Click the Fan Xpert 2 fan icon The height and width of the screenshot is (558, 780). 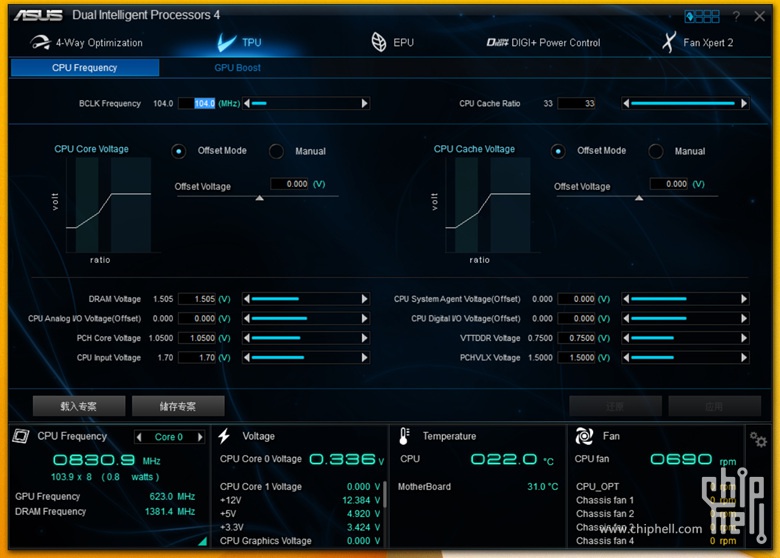[669, 42]
